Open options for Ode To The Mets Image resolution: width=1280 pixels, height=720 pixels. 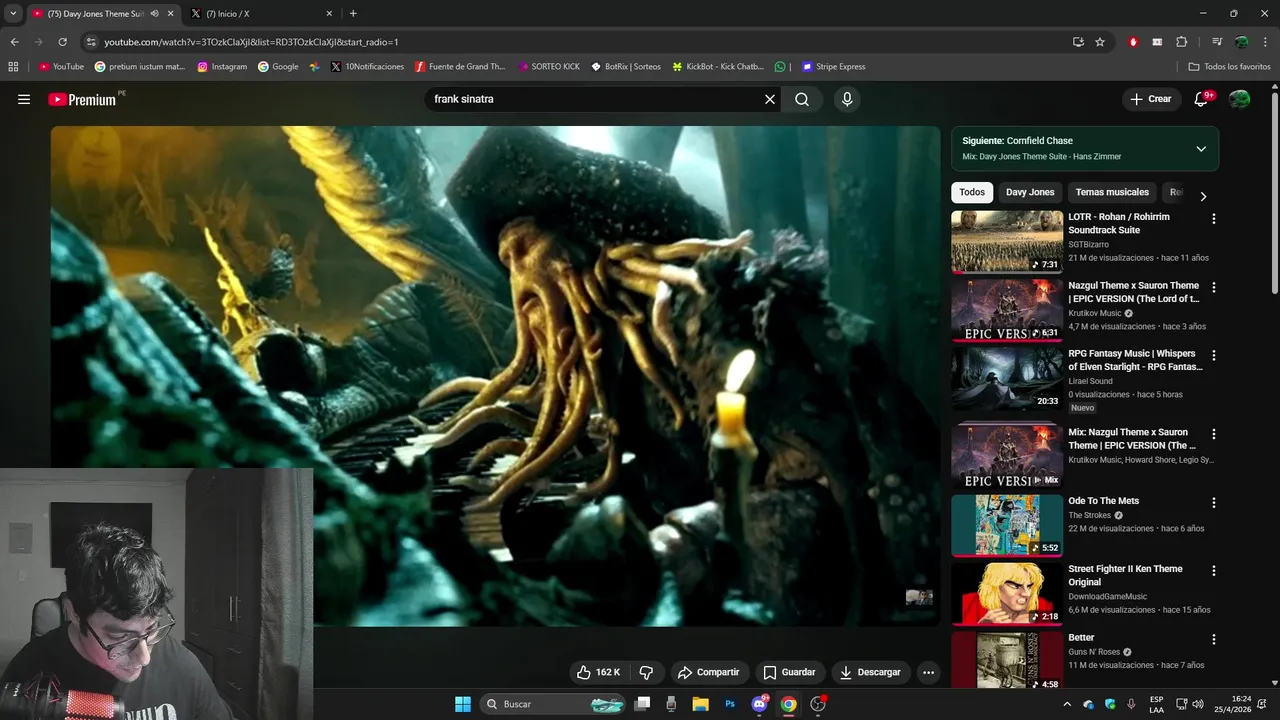[1214, 502]
